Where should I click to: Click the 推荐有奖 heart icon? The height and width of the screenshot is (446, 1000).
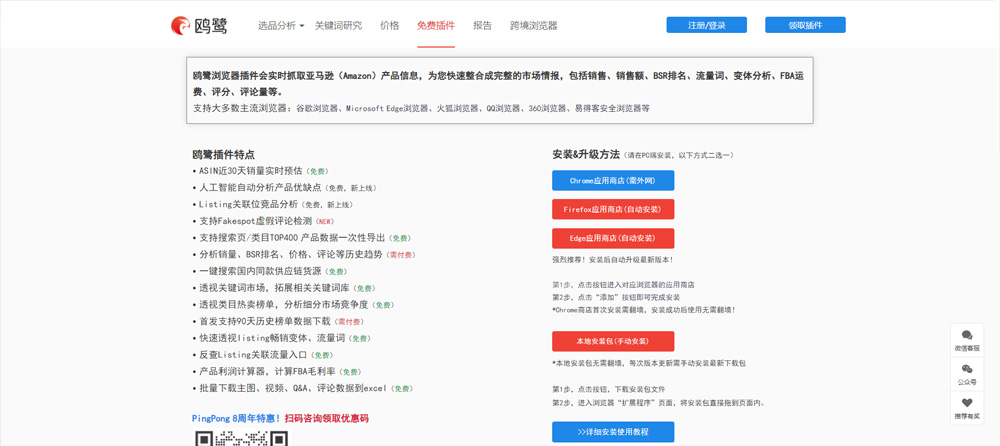967,403
